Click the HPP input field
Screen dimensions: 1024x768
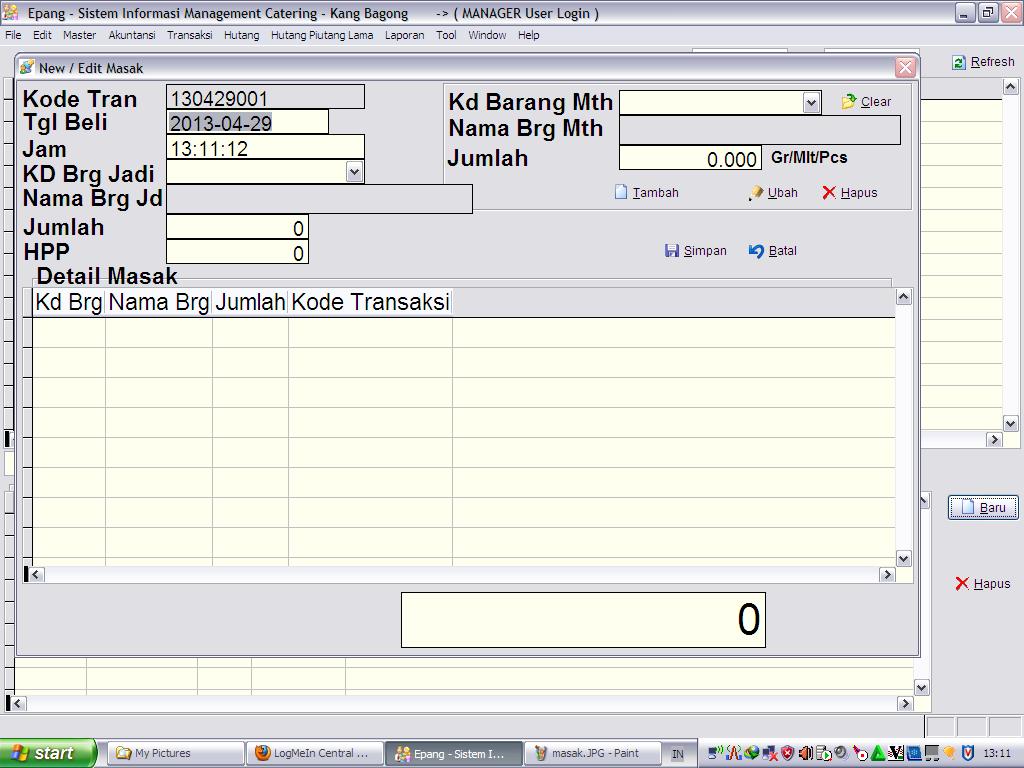tap(237, 253)
